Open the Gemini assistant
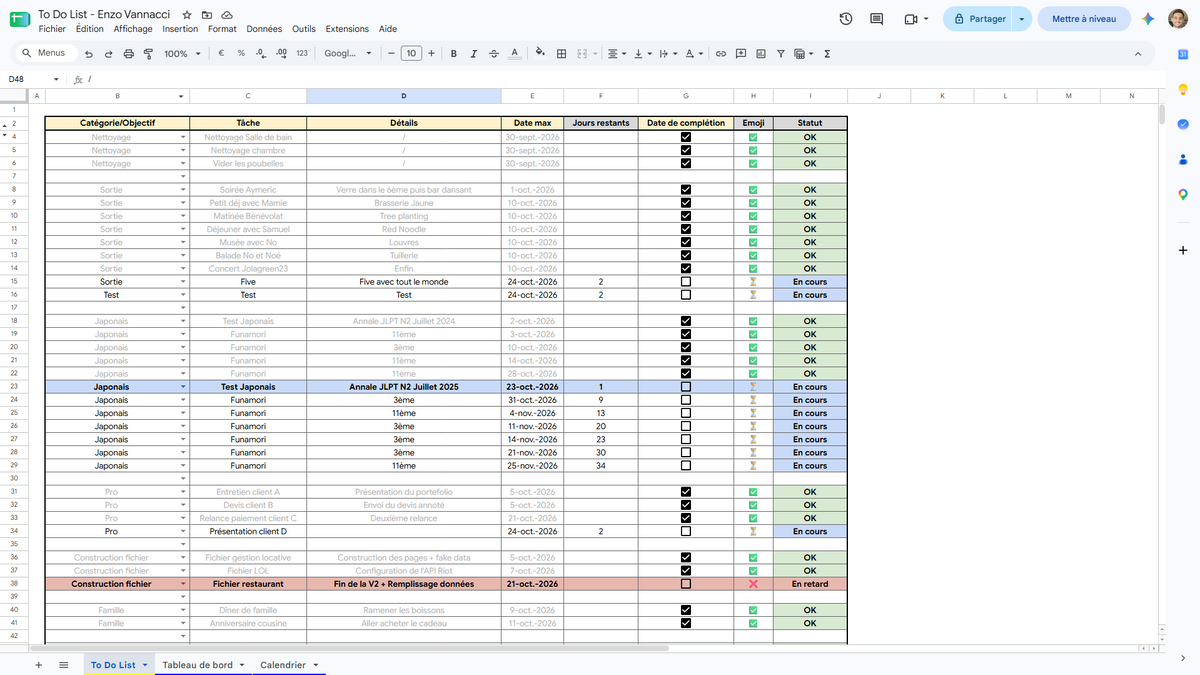The height and width of the screenshot is (675, 1200). (x=1148, y=19)
